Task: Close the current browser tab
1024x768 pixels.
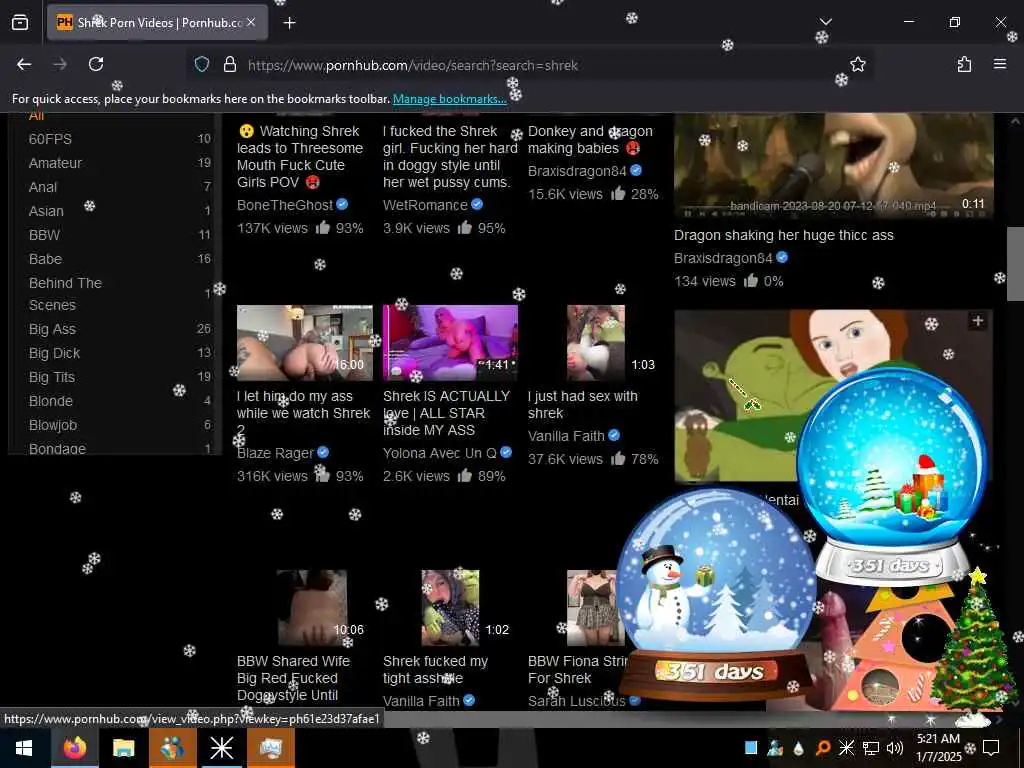Action: 251,22
